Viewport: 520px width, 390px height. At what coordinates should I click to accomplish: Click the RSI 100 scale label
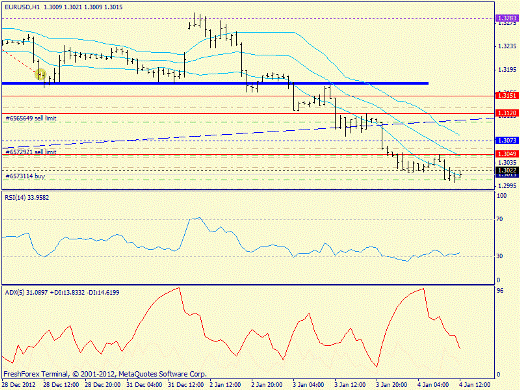pos(501,196)
